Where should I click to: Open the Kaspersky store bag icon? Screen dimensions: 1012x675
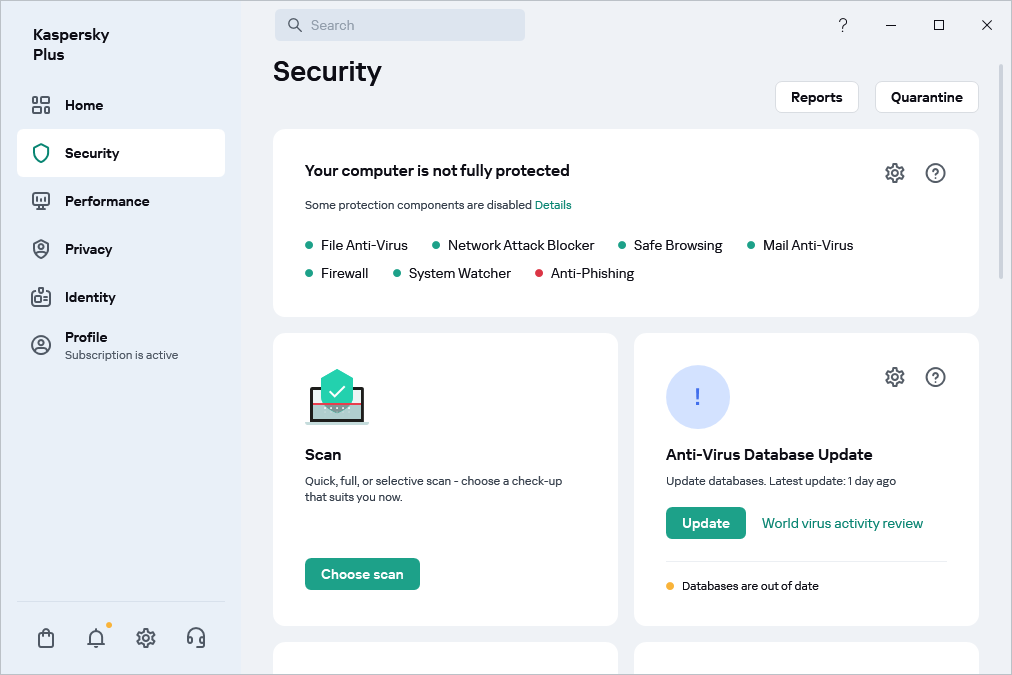(45, 637)
